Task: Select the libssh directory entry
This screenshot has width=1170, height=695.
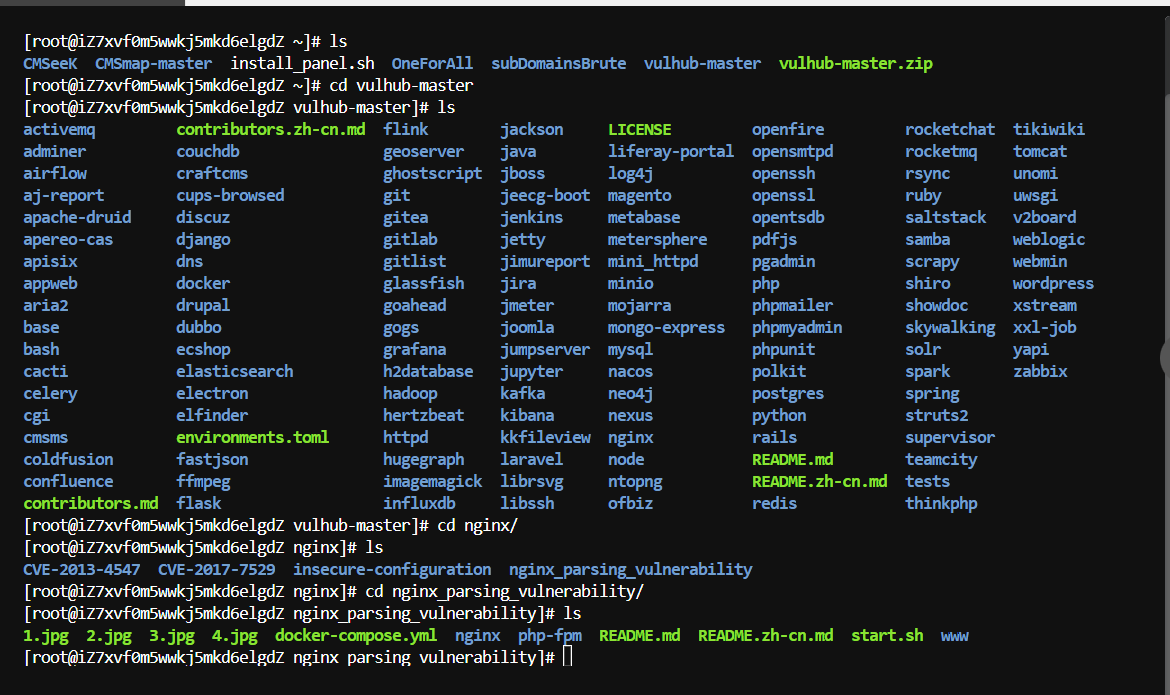Action: (527, 504)
